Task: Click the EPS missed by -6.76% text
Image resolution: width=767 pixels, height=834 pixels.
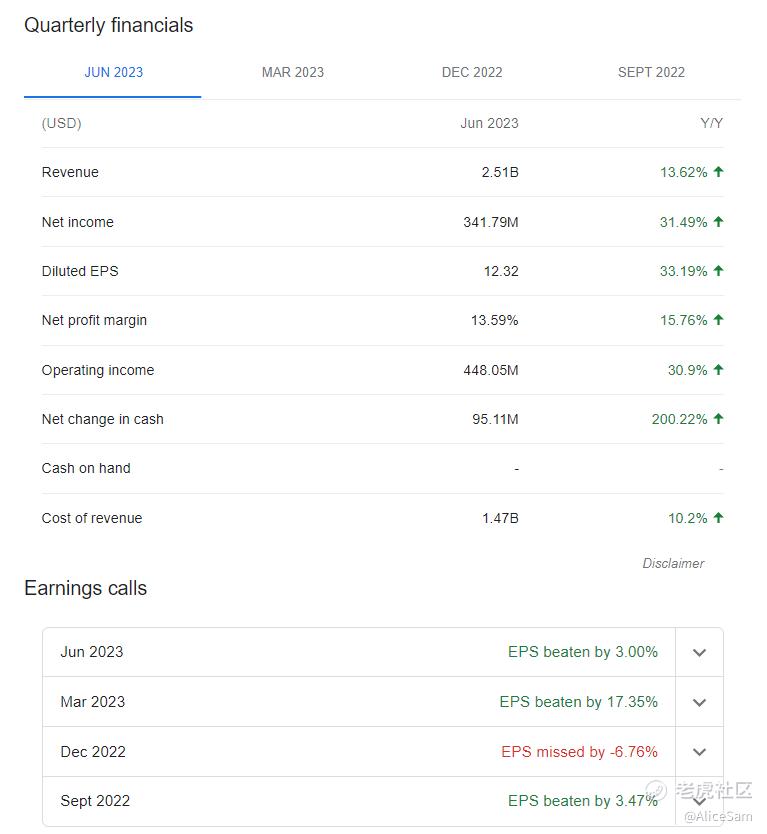Action: click(x=579, y=752)
